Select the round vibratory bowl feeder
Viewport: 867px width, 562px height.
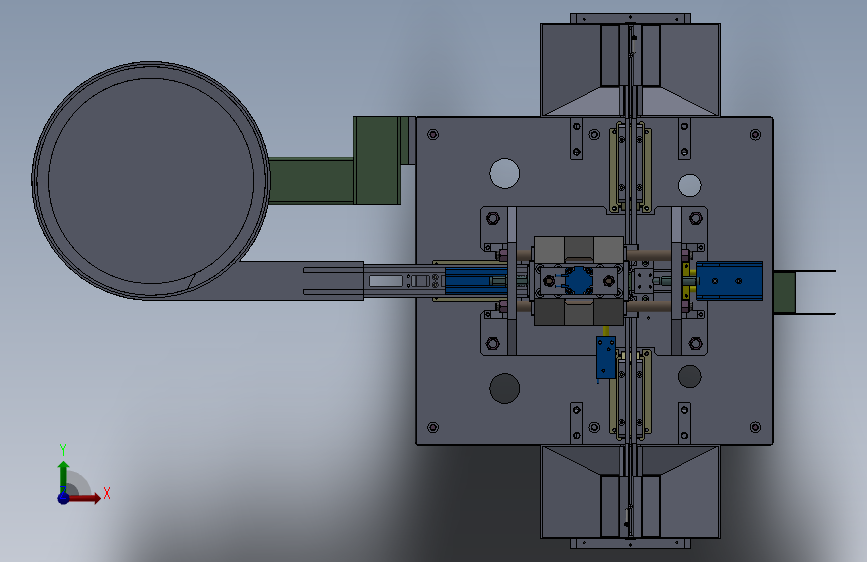pyautogui.click(x=150, y=179)
